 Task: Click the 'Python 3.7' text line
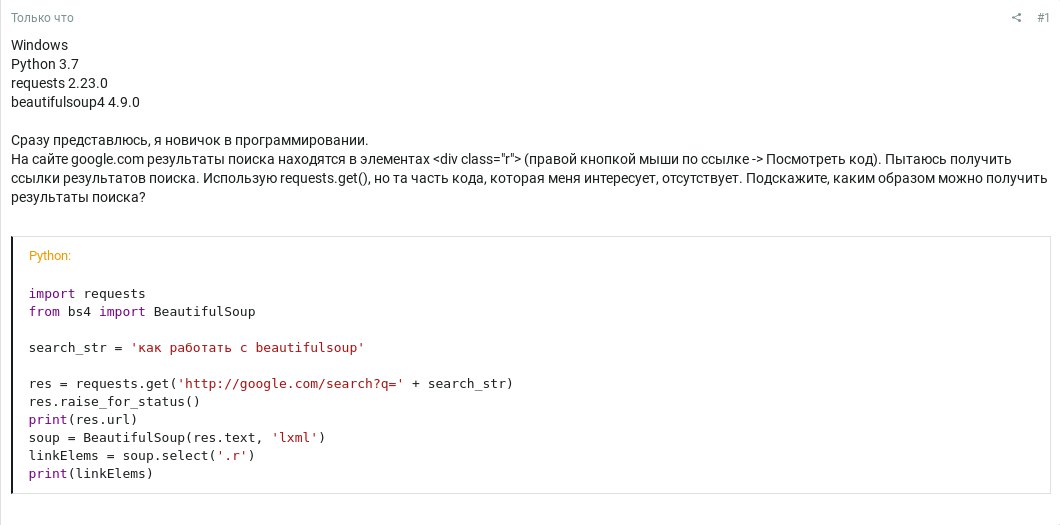pos(45,64)
